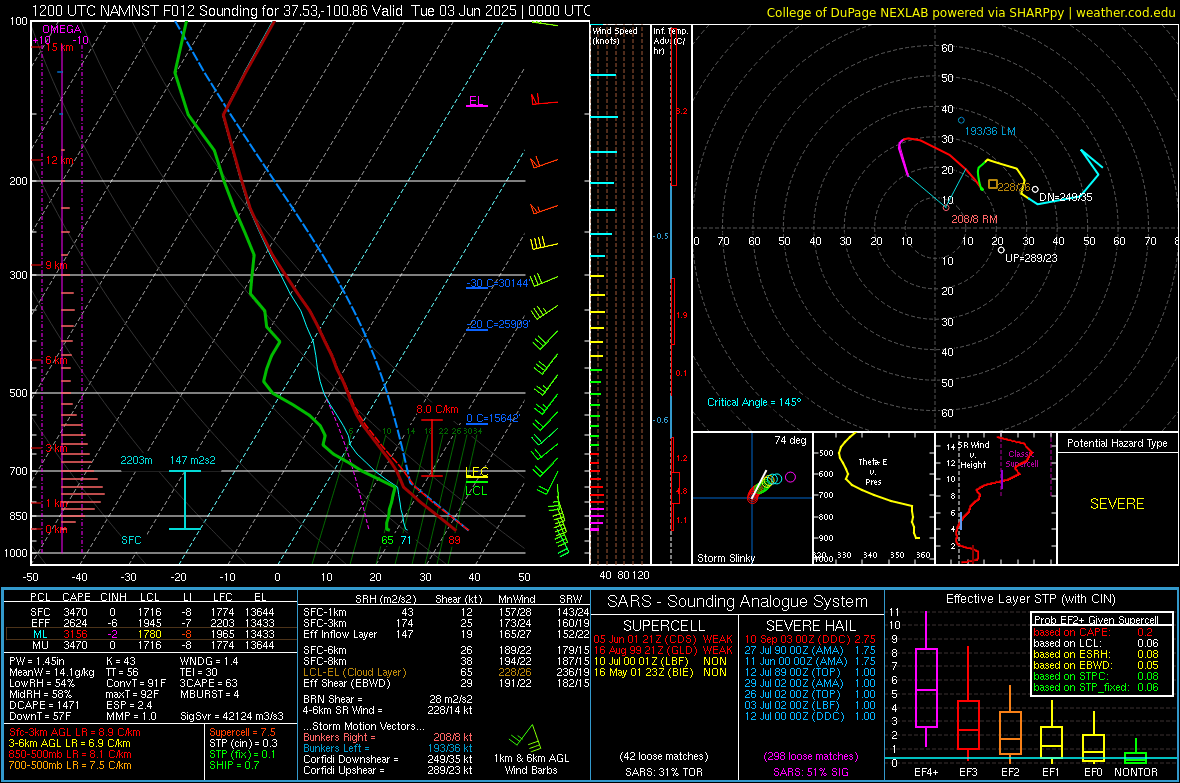1180x783 pixels.
Task: Click the 'UP=289/23' Corfidi marker label
Action: tap(1031, 257)
